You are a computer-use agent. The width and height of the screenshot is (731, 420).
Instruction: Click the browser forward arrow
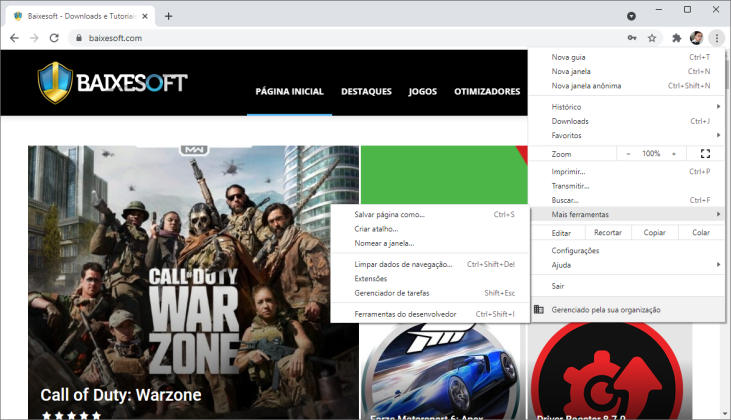click(x=34, y=38)
